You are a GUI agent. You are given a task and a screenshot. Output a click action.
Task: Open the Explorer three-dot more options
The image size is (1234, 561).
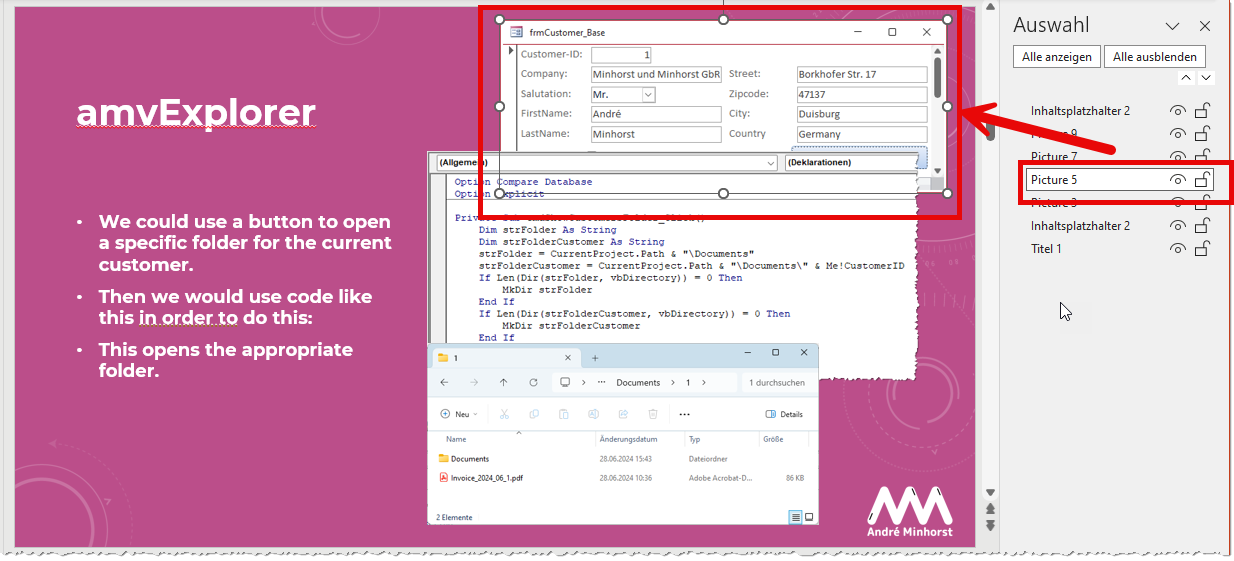pos(684,414)
